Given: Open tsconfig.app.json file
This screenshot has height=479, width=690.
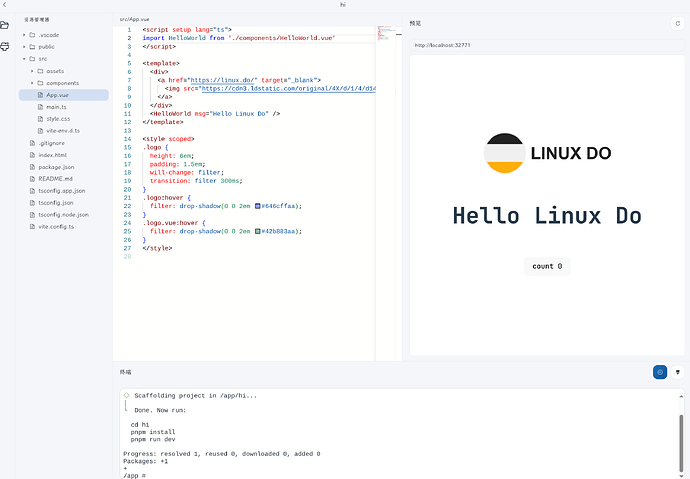Looking at the screenshot, I should click(62, 190).
